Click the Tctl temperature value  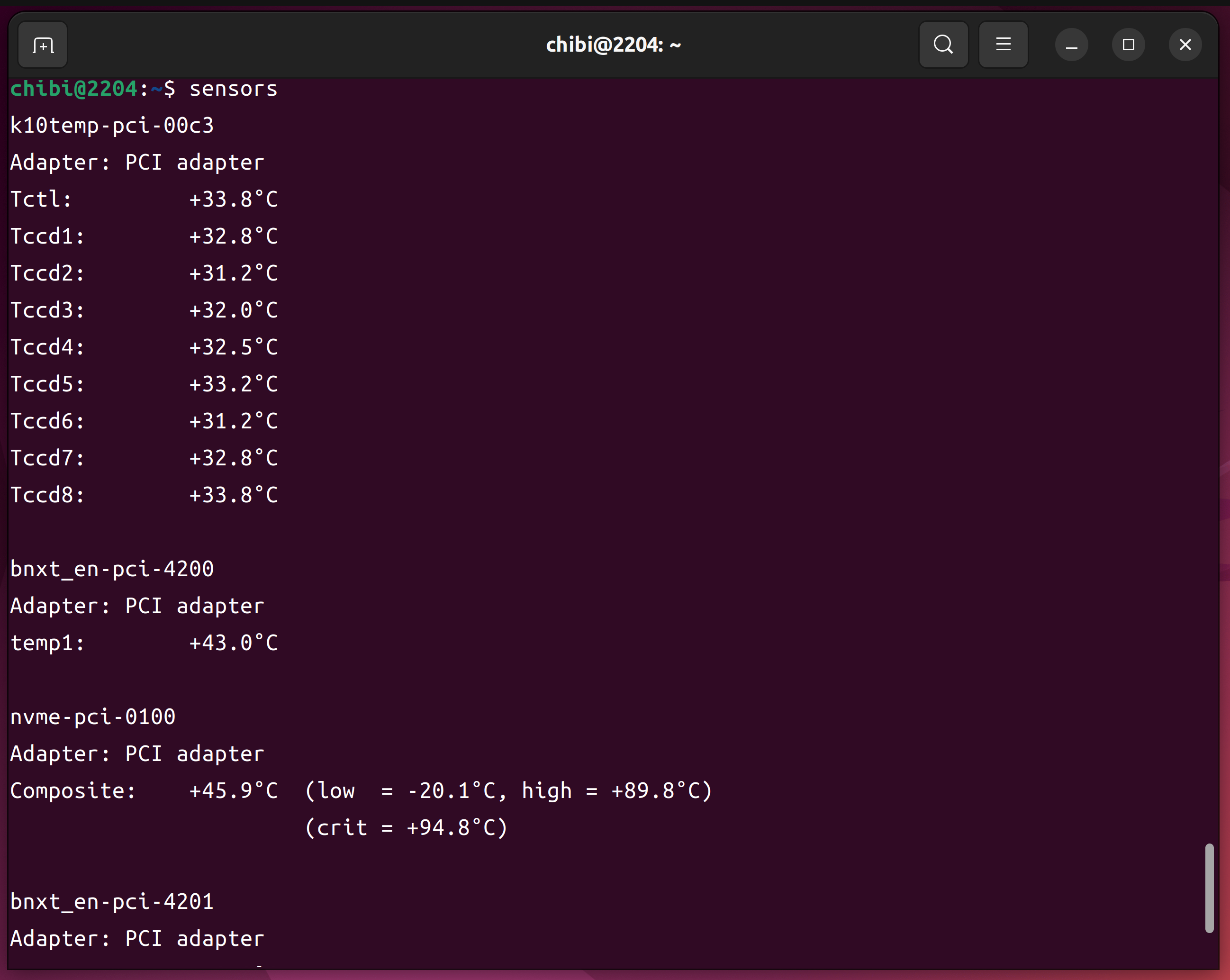pos(233,200)
